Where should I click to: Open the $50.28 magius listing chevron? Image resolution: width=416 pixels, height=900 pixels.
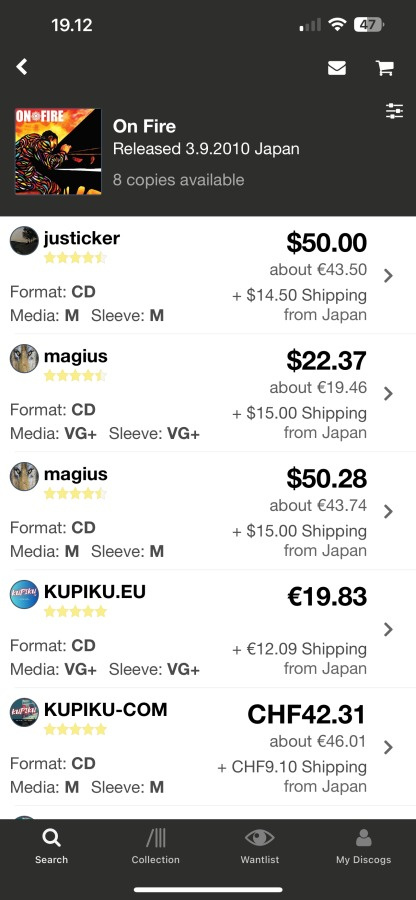(x=388, y=511)
